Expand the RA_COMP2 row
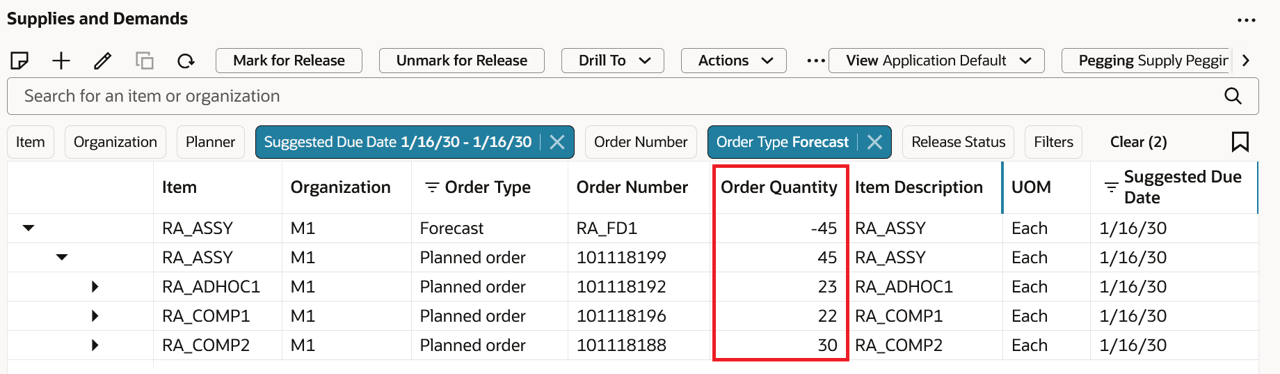The image size is (1280, 374). point(95,345)
